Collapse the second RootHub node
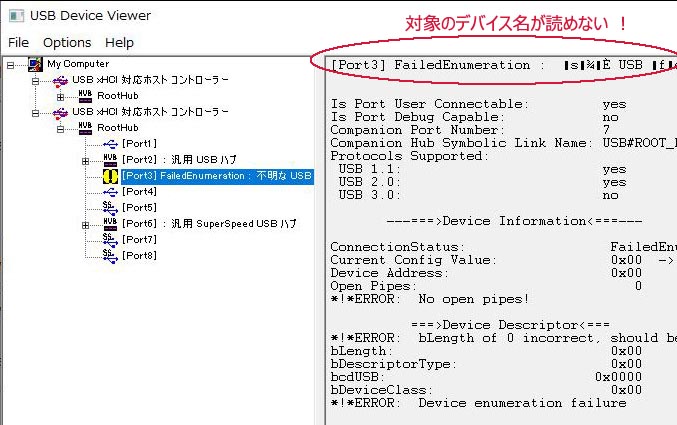Screen dimensions: 677x425 [x=61, y=128]
